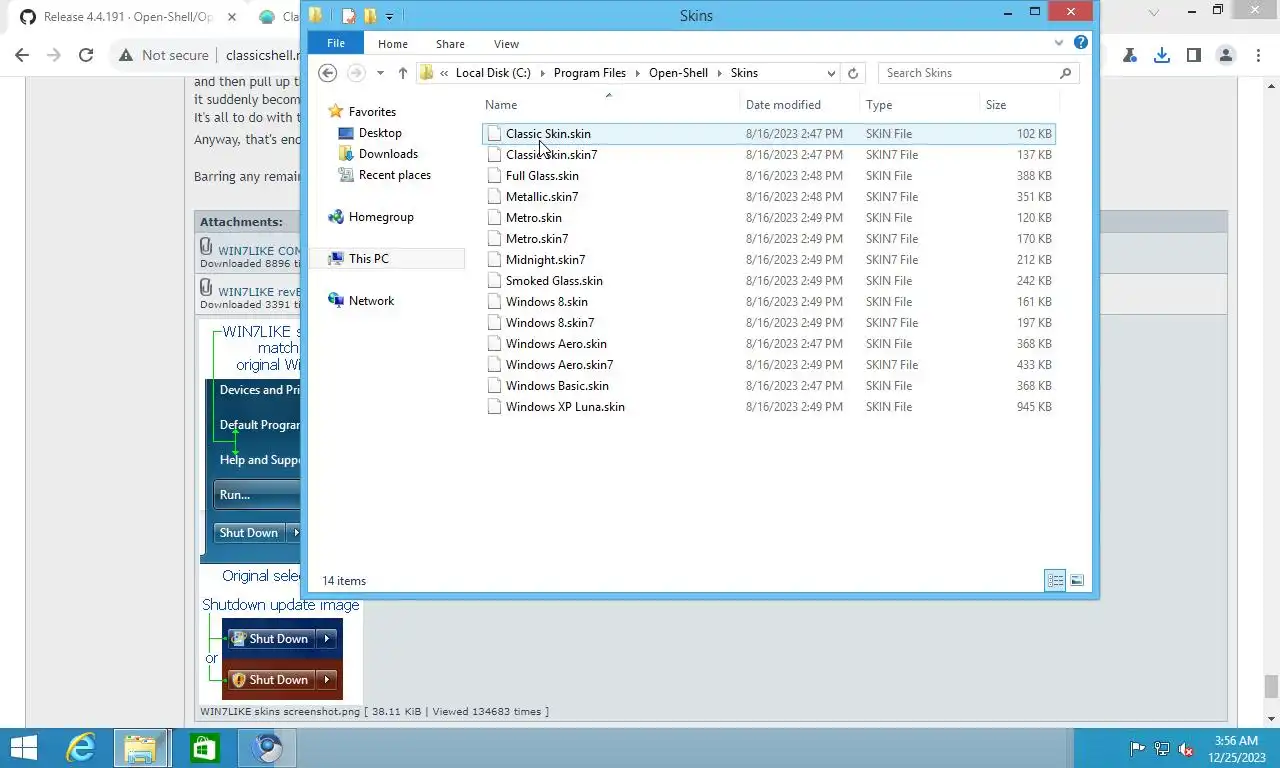This screenshot has height=768, width=1280.
Task: Open Action Center flag tray icon
Action: pyautogui.click(x=1137, y=749)
